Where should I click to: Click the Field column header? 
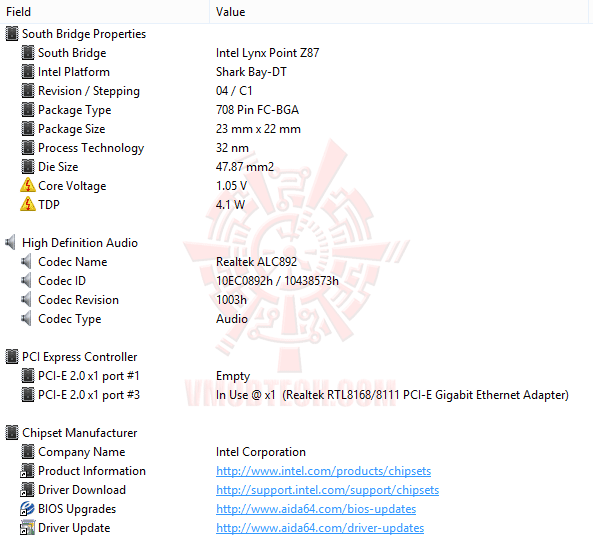(x=105, y=12)
